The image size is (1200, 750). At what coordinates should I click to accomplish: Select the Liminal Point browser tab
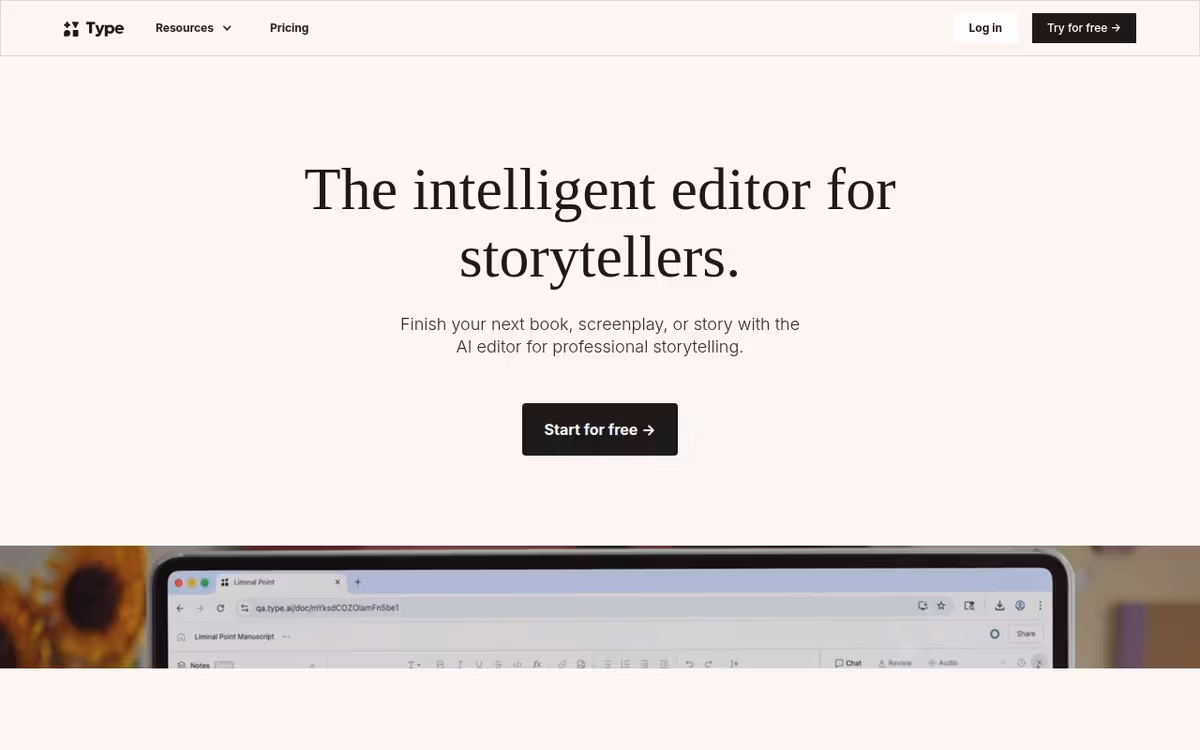tap(281, 582)
